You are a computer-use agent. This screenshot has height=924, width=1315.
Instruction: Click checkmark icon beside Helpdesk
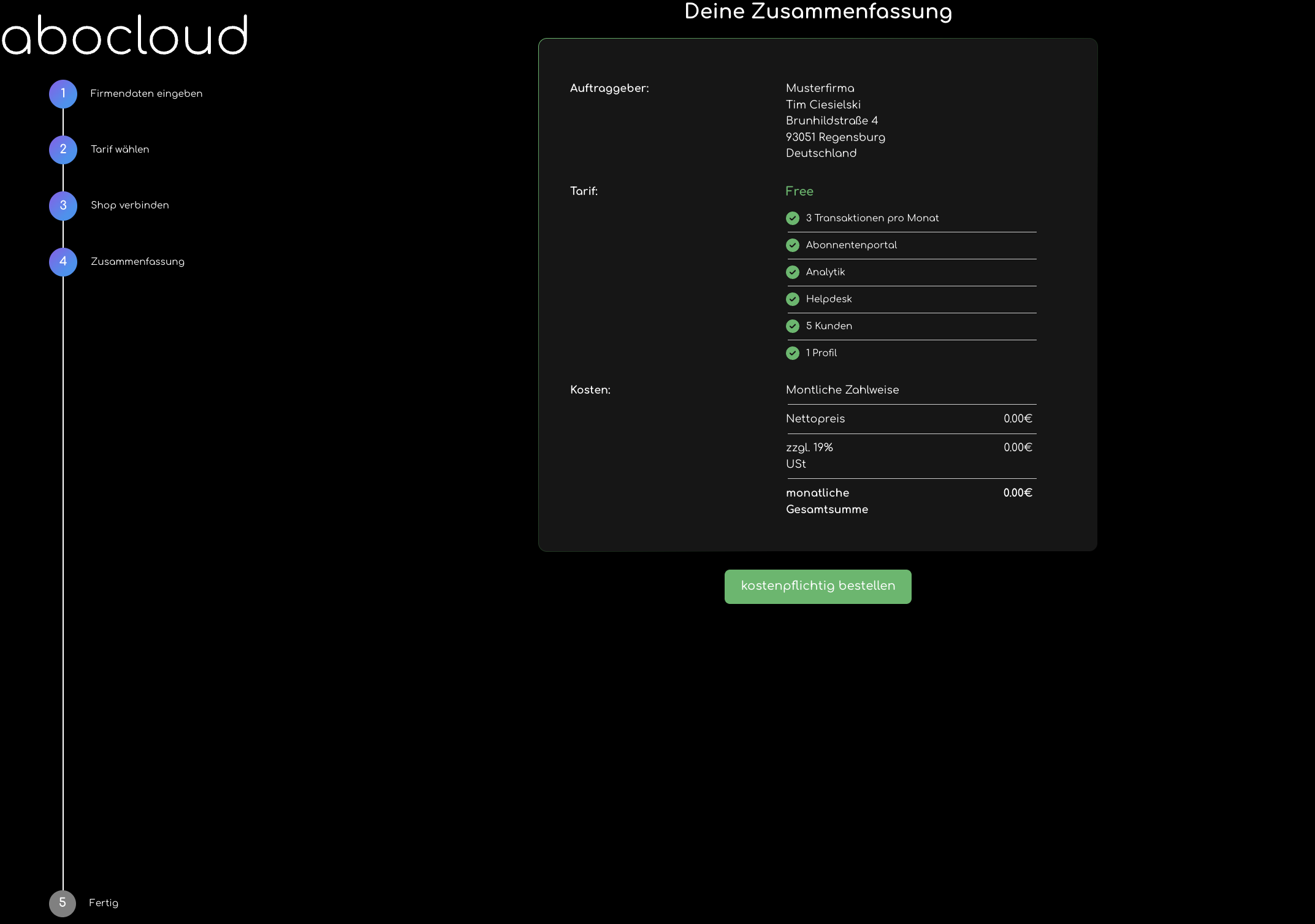coord(793,299)
